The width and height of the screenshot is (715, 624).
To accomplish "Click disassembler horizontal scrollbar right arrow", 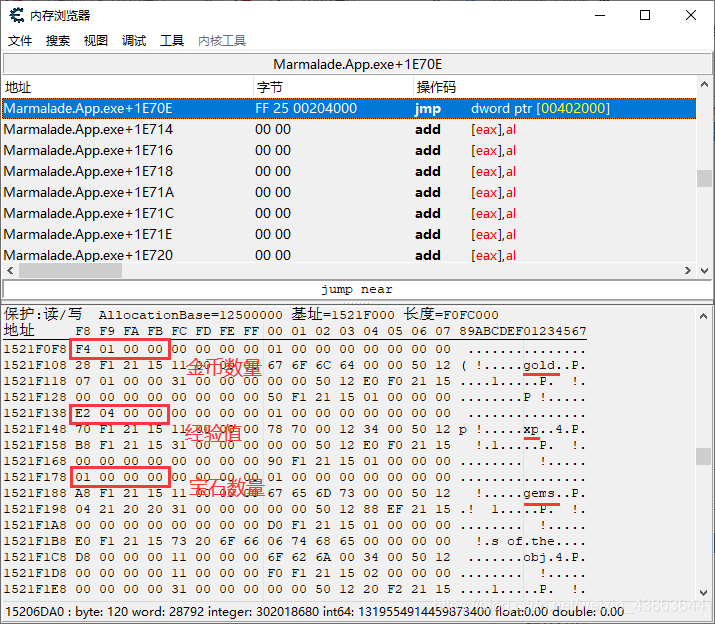I will click(x=688, y=270).
